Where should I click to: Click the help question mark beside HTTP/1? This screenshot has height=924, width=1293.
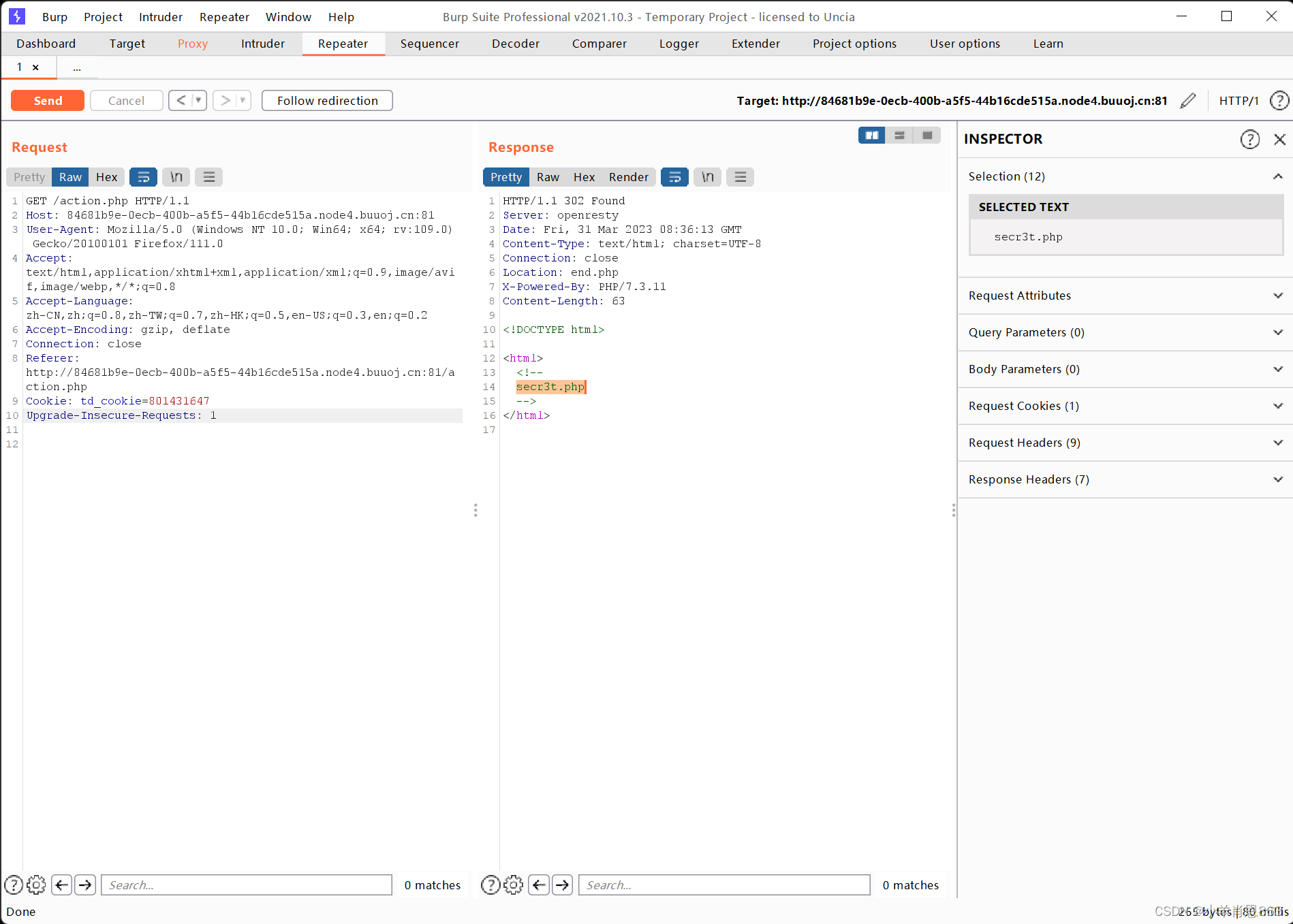tap(1279, 100)
